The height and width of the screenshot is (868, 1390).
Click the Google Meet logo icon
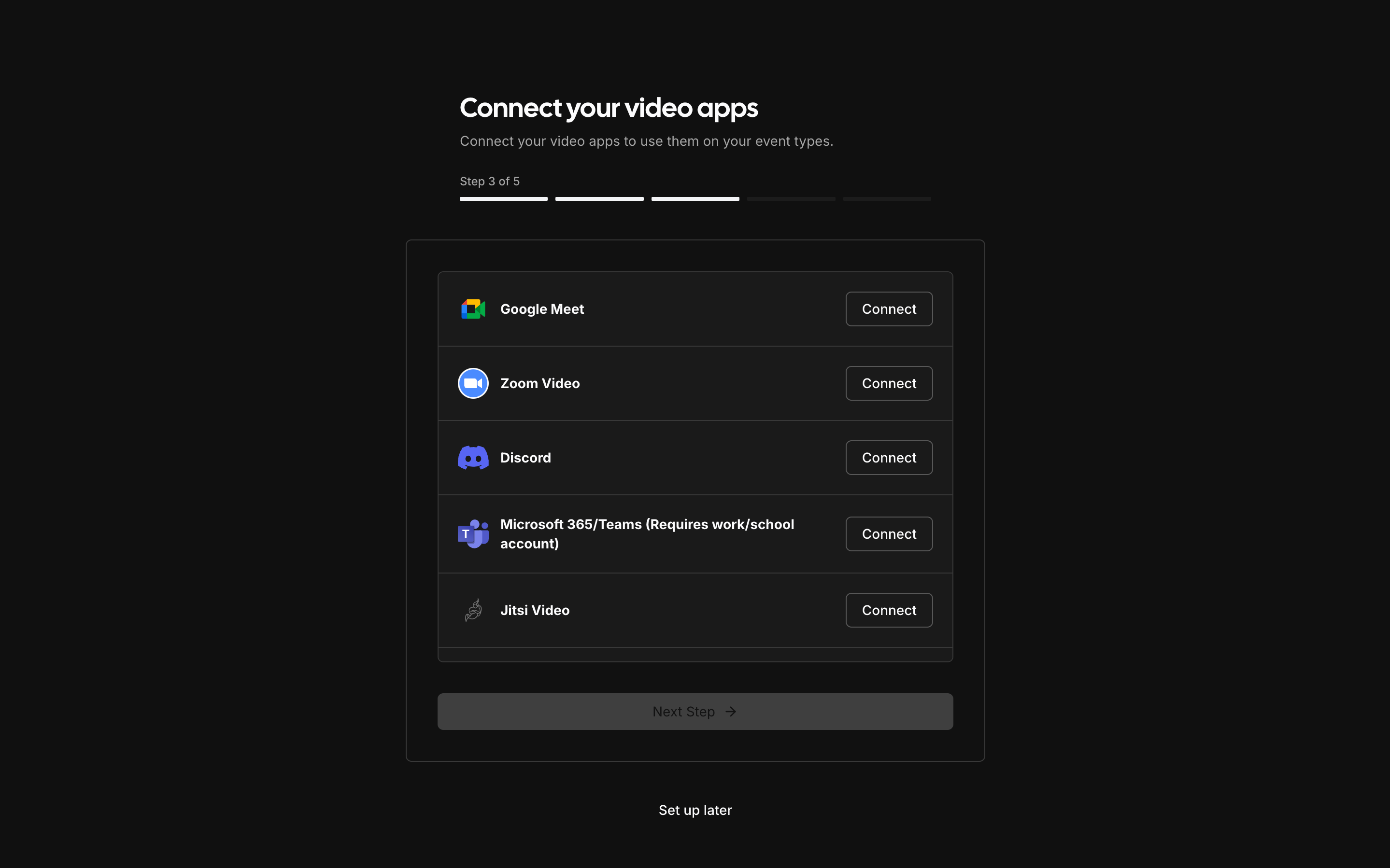tap(473, 309)
